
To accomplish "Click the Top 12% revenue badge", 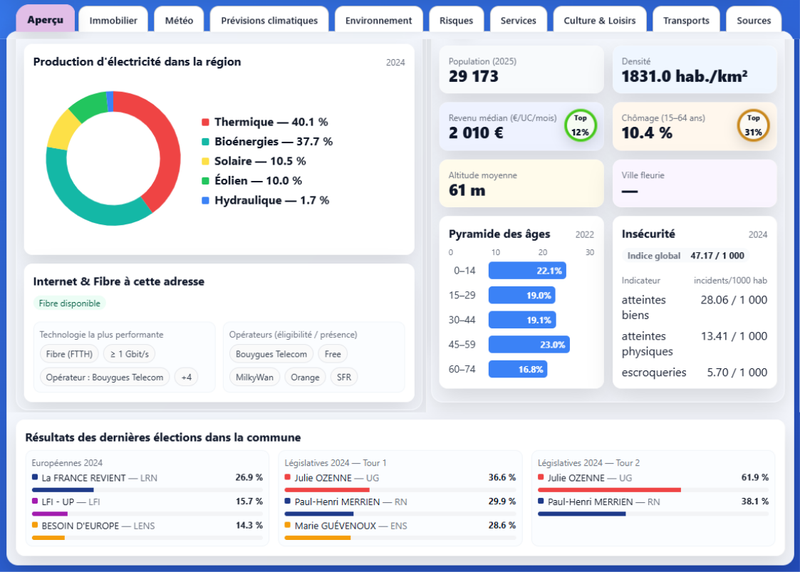I will click(x=580, y=126).
